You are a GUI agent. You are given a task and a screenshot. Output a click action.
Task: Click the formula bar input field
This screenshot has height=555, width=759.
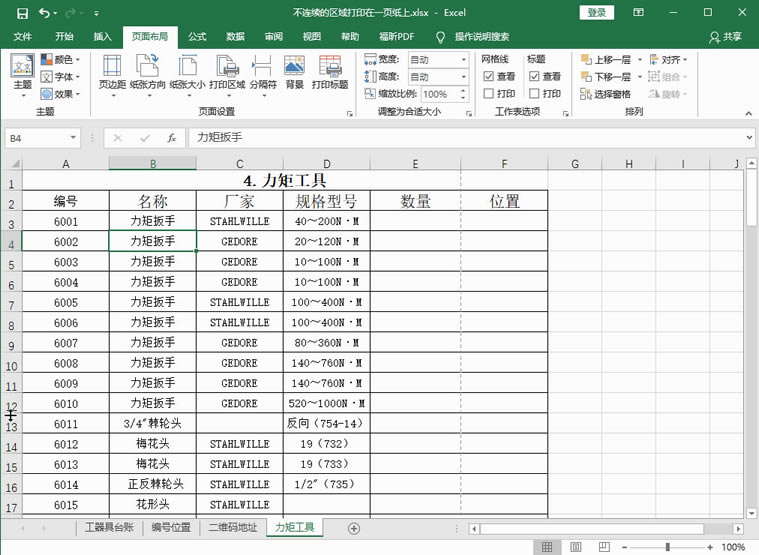point(465,138)
